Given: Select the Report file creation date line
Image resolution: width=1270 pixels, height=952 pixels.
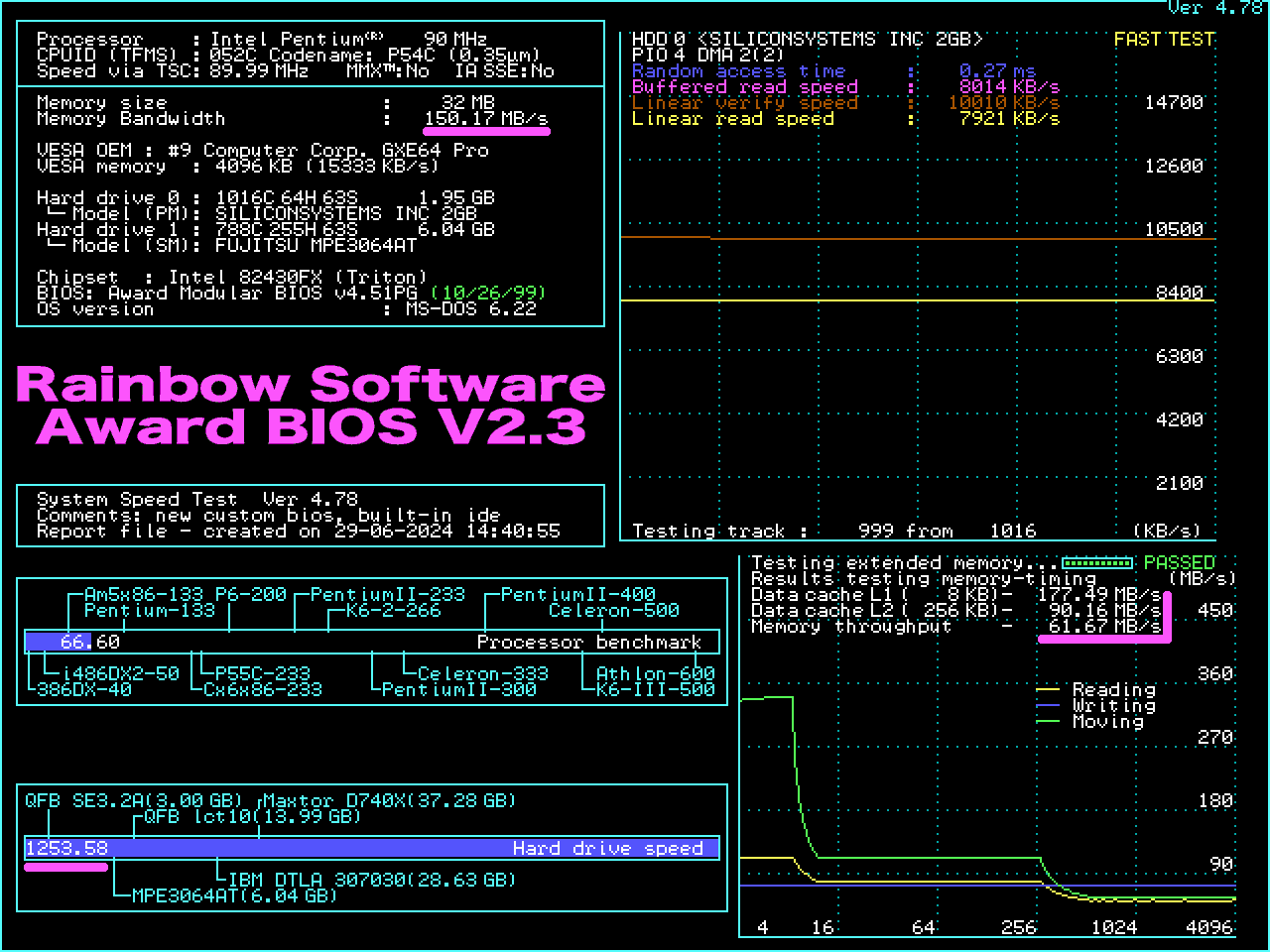Looking at the screenshot, I should (x=299, y=531).
